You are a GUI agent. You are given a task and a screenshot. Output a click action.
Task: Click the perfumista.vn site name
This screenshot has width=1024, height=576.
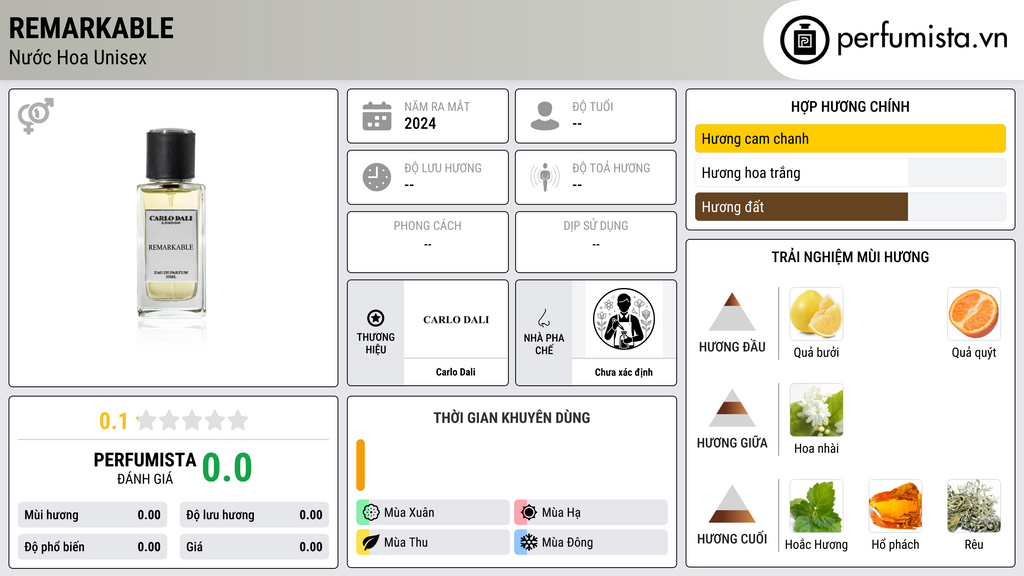(x=922, y=38)
